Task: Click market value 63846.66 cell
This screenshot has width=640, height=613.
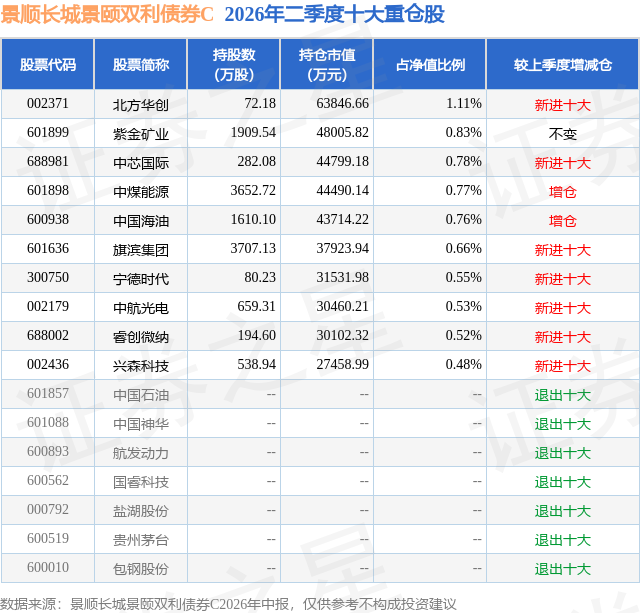Action: point(342,104)
